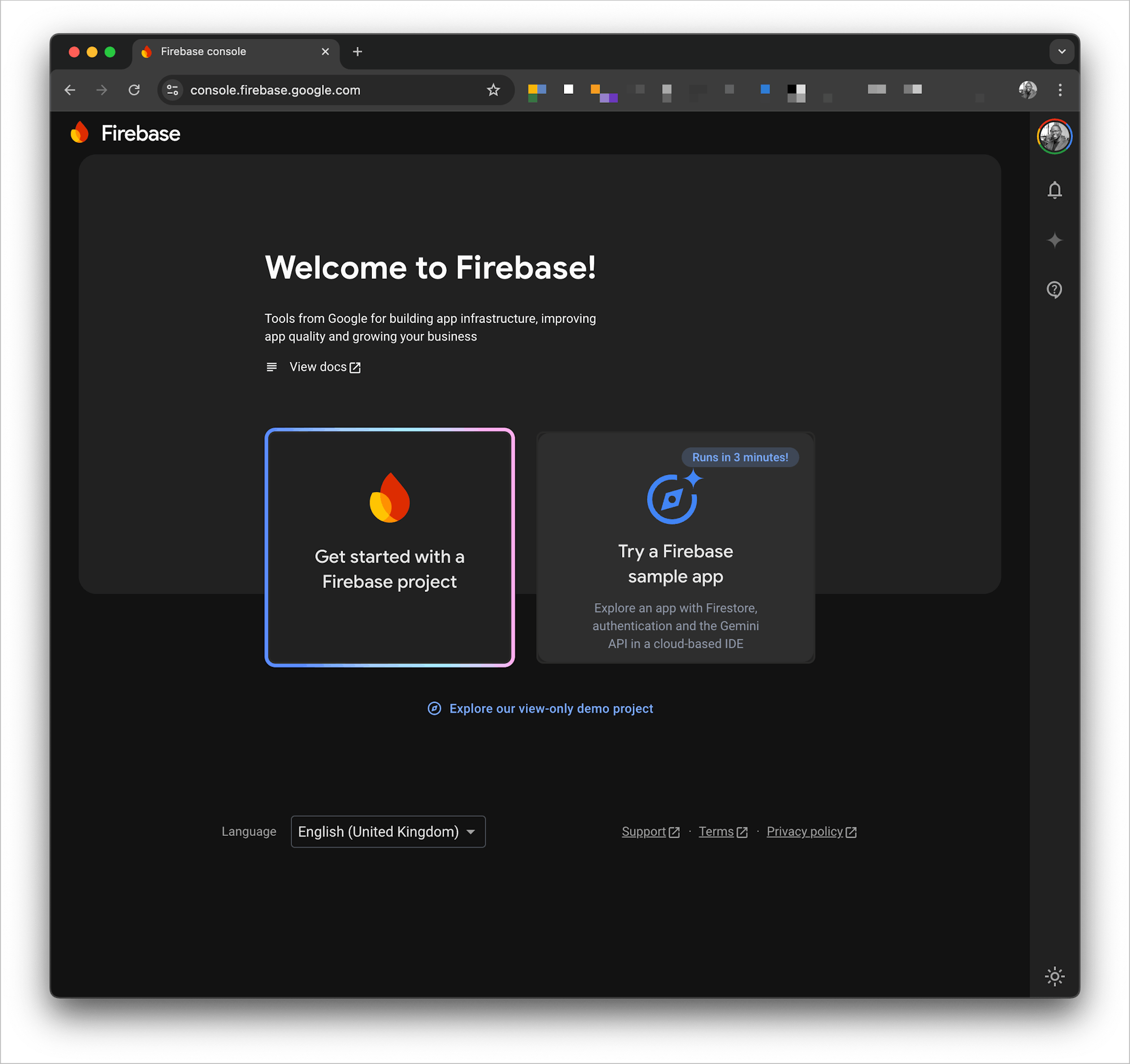The width and height of the screenshot is (1130, 1064).
Task: Click the Google account profile avatar
Action: (x=1054, y=136)
